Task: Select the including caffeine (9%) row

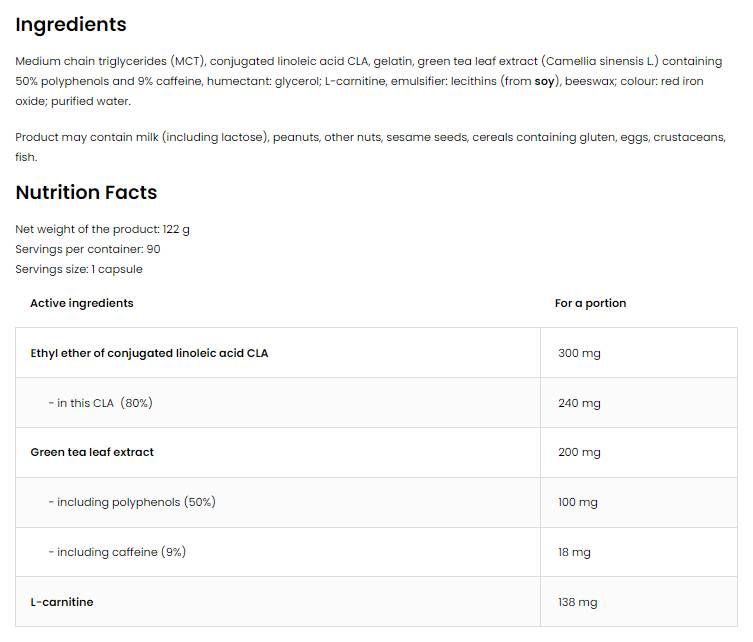Action: click(x=376, y=552)
